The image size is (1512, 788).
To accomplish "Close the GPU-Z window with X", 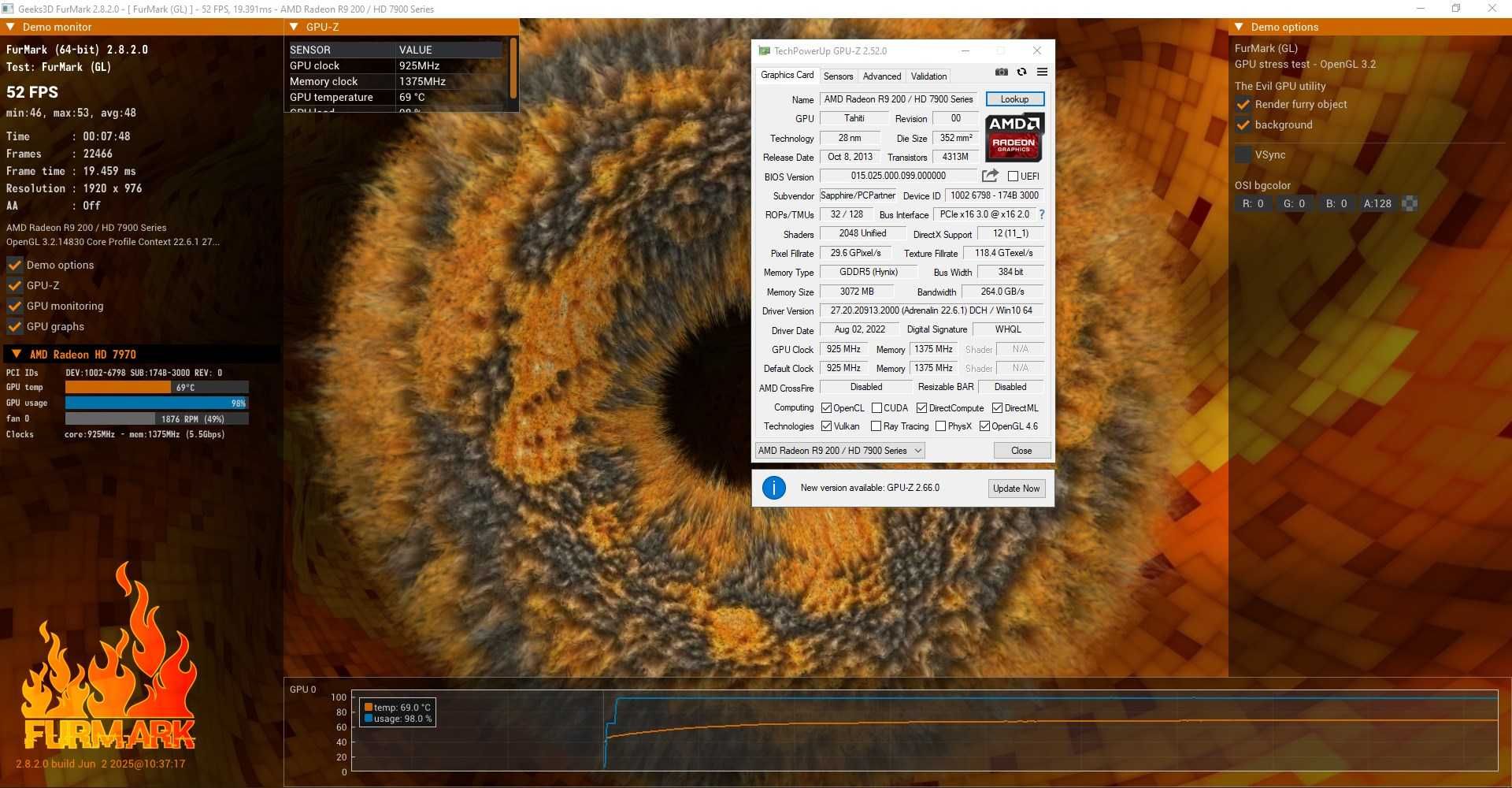I will pos(1037,50).
